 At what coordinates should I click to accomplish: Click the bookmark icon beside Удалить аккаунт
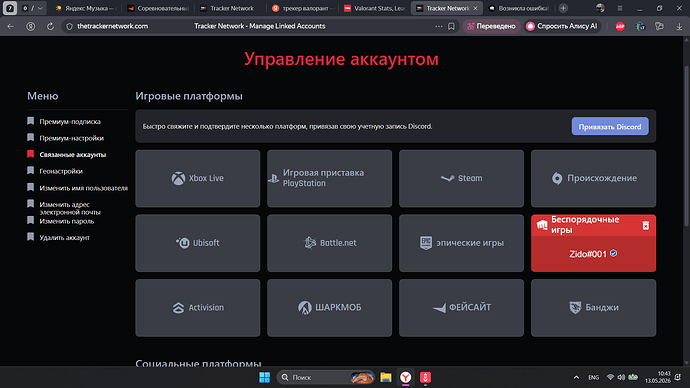[x=30, y=237]
